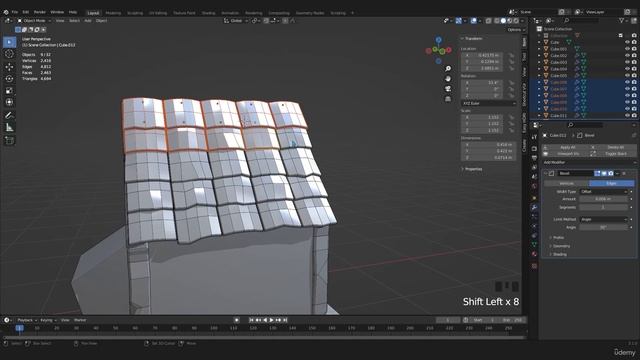Hide Cube.003 in viewport via eye icon
This screenshot has width=640, height=360.
pos(628,62)
